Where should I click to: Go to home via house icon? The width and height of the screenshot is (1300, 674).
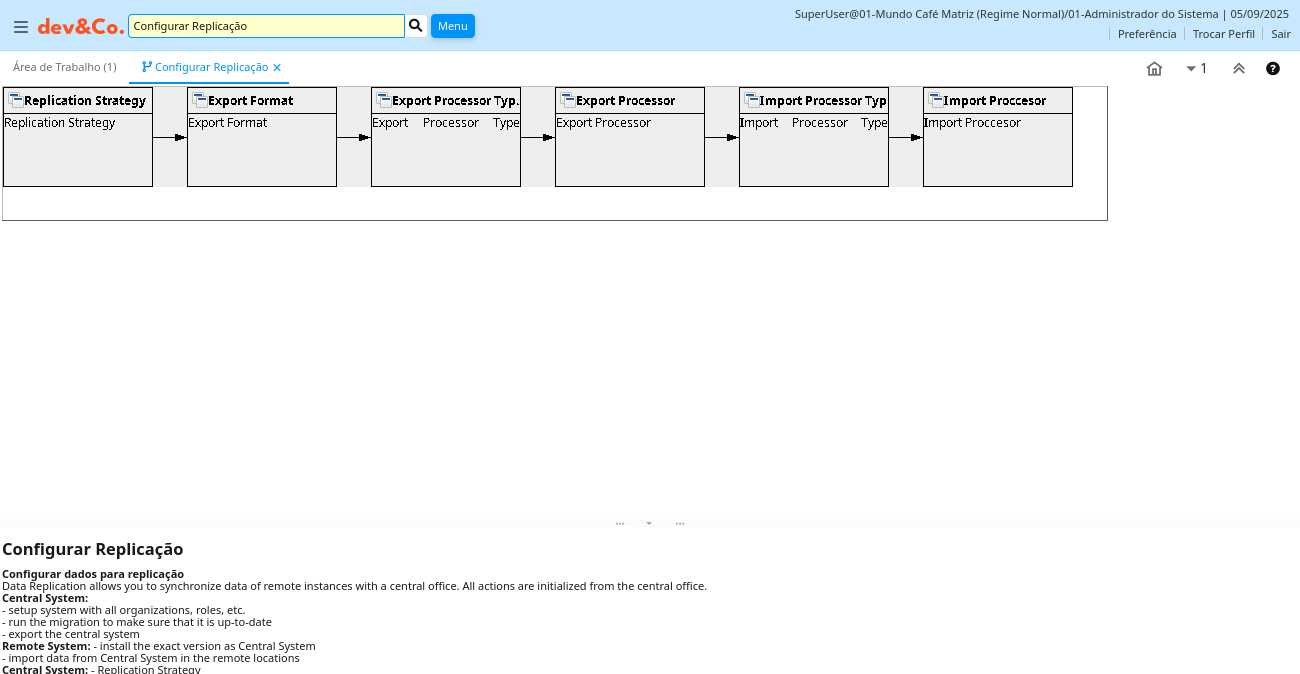click(1154, 69)
